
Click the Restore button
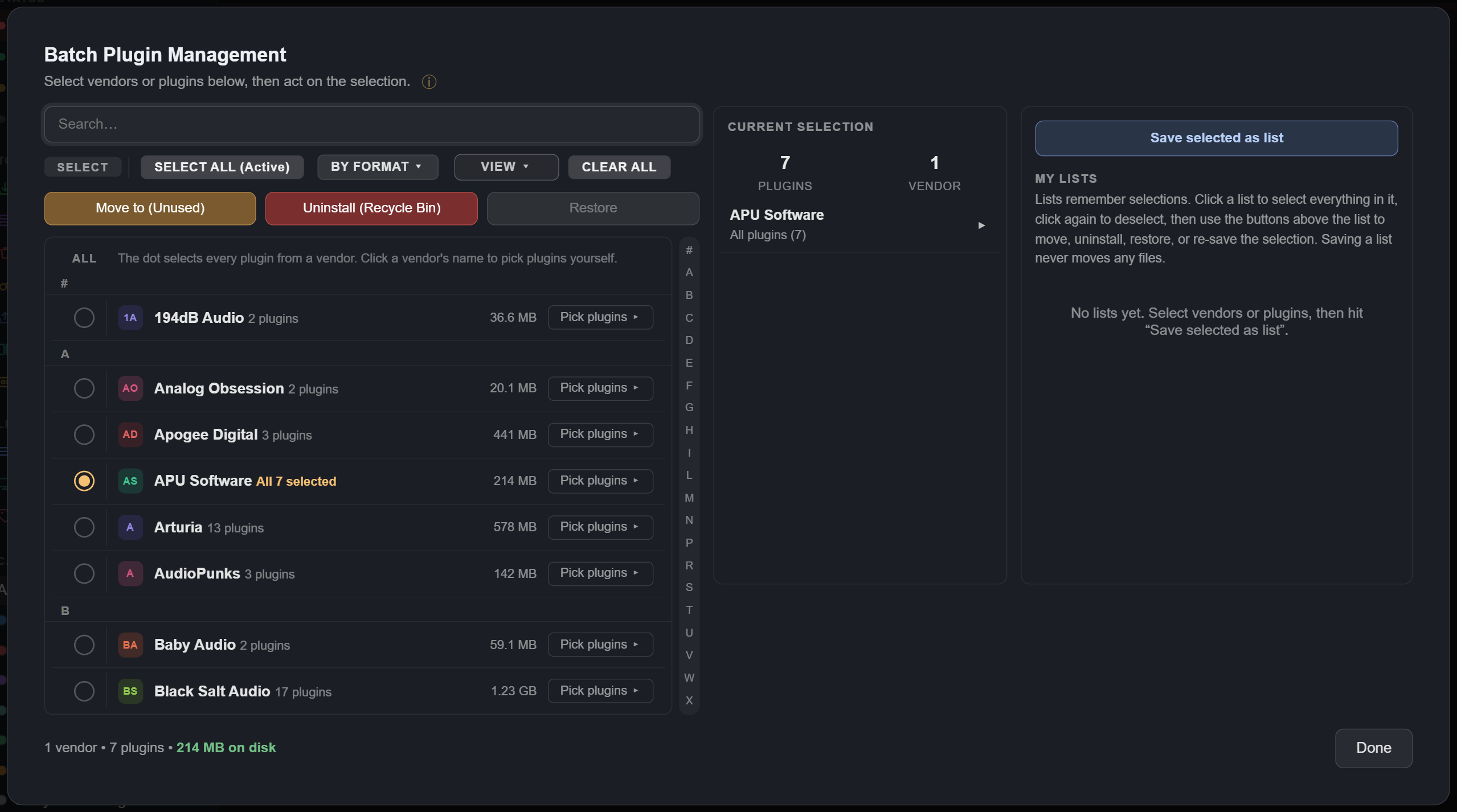coord(593,208)
